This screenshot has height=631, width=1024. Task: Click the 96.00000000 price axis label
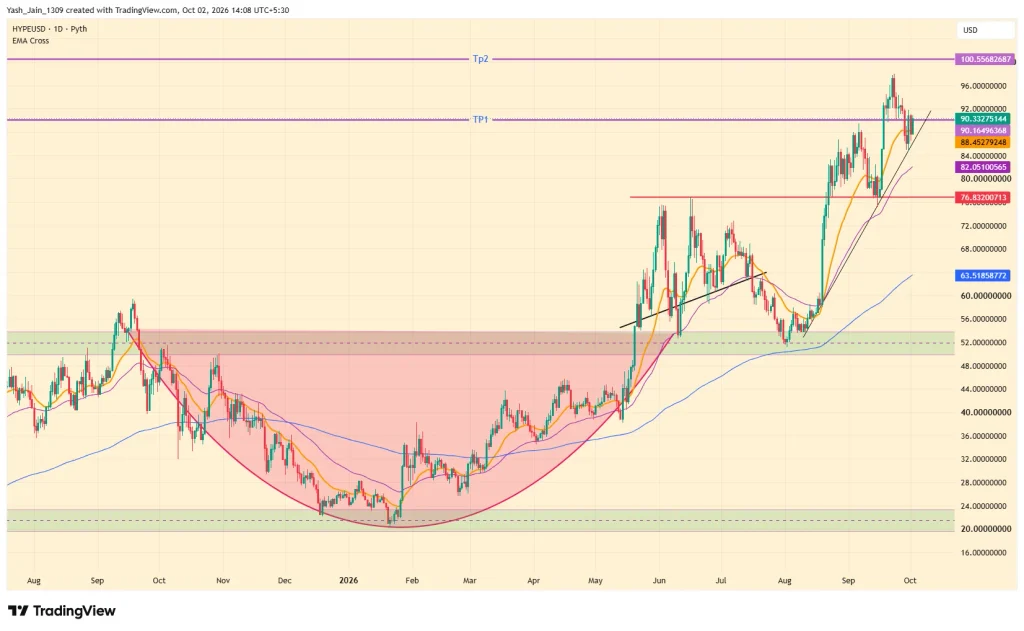[x=983, y=86]
